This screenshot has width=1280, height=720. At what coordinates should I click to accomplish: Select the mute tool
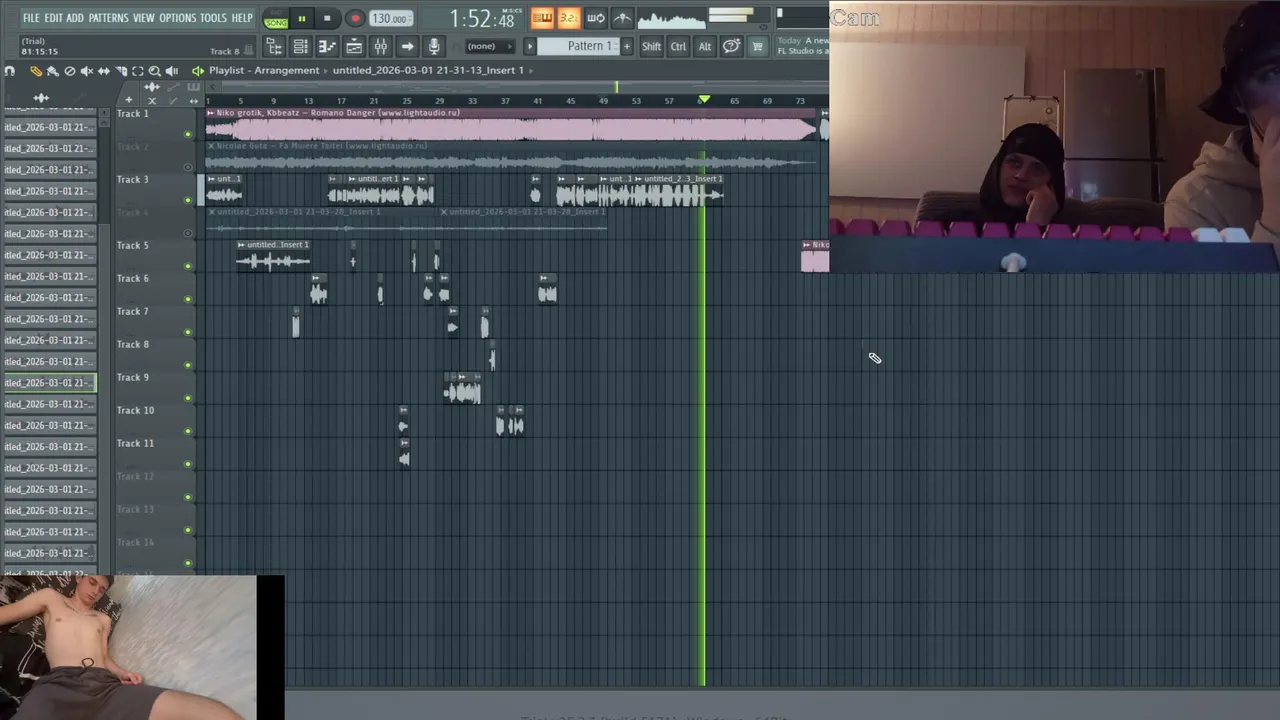pyautogui.click(x=86, y=71)
